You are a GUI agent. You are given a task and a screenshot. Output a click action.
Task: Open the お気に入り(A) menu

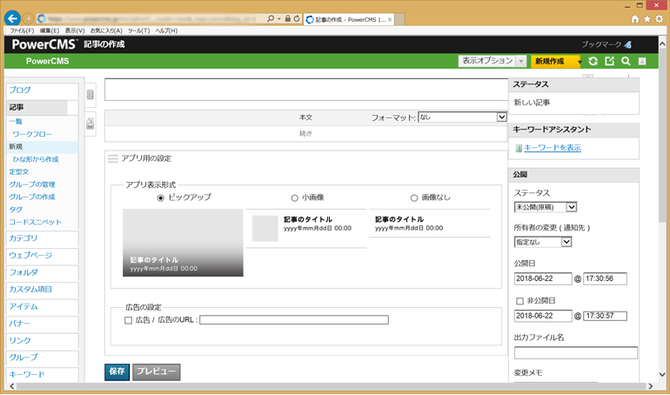[106, 31]
